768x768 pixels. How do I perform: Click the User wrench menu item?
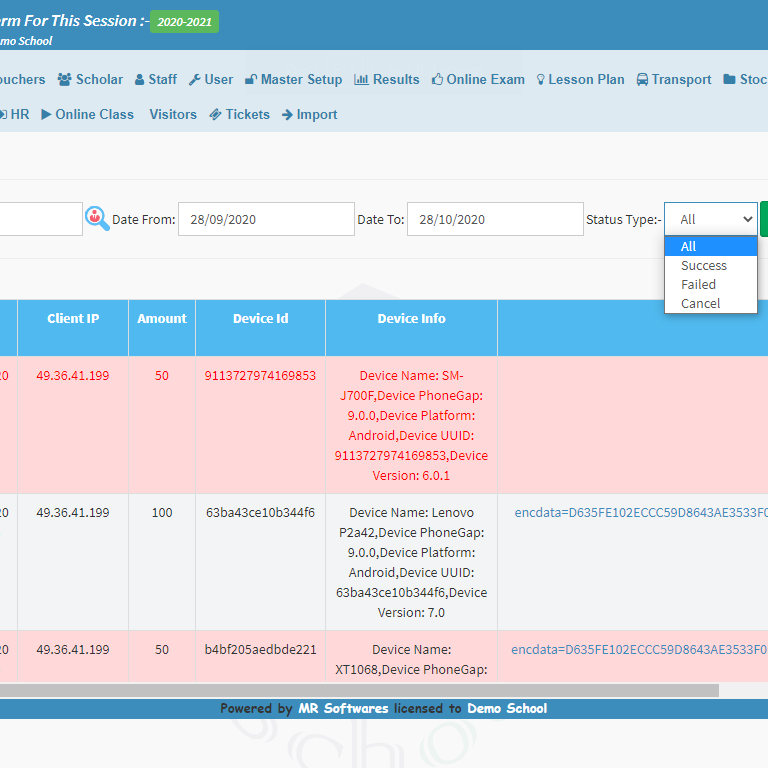click(x=211, y=80)
